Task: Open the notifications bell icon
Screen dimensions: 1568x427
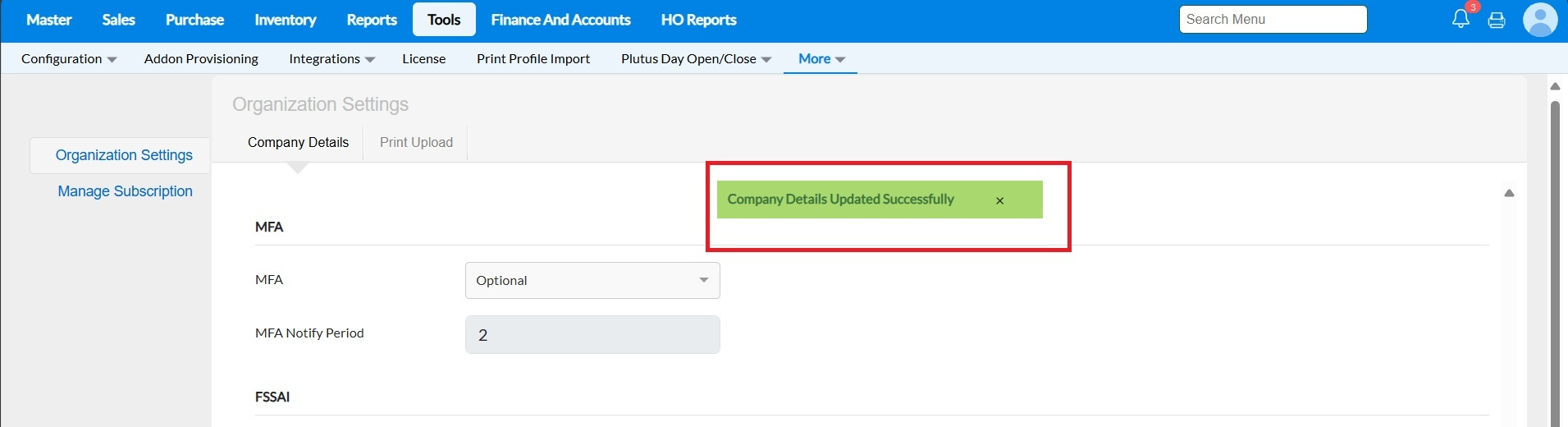Action: click(1461, 20)
